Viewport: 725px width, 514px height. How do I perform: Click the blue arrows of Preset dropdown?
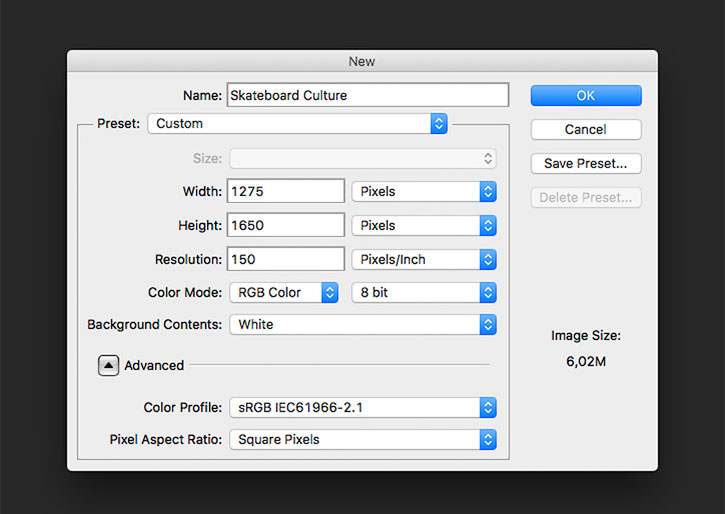pos(439,123)
